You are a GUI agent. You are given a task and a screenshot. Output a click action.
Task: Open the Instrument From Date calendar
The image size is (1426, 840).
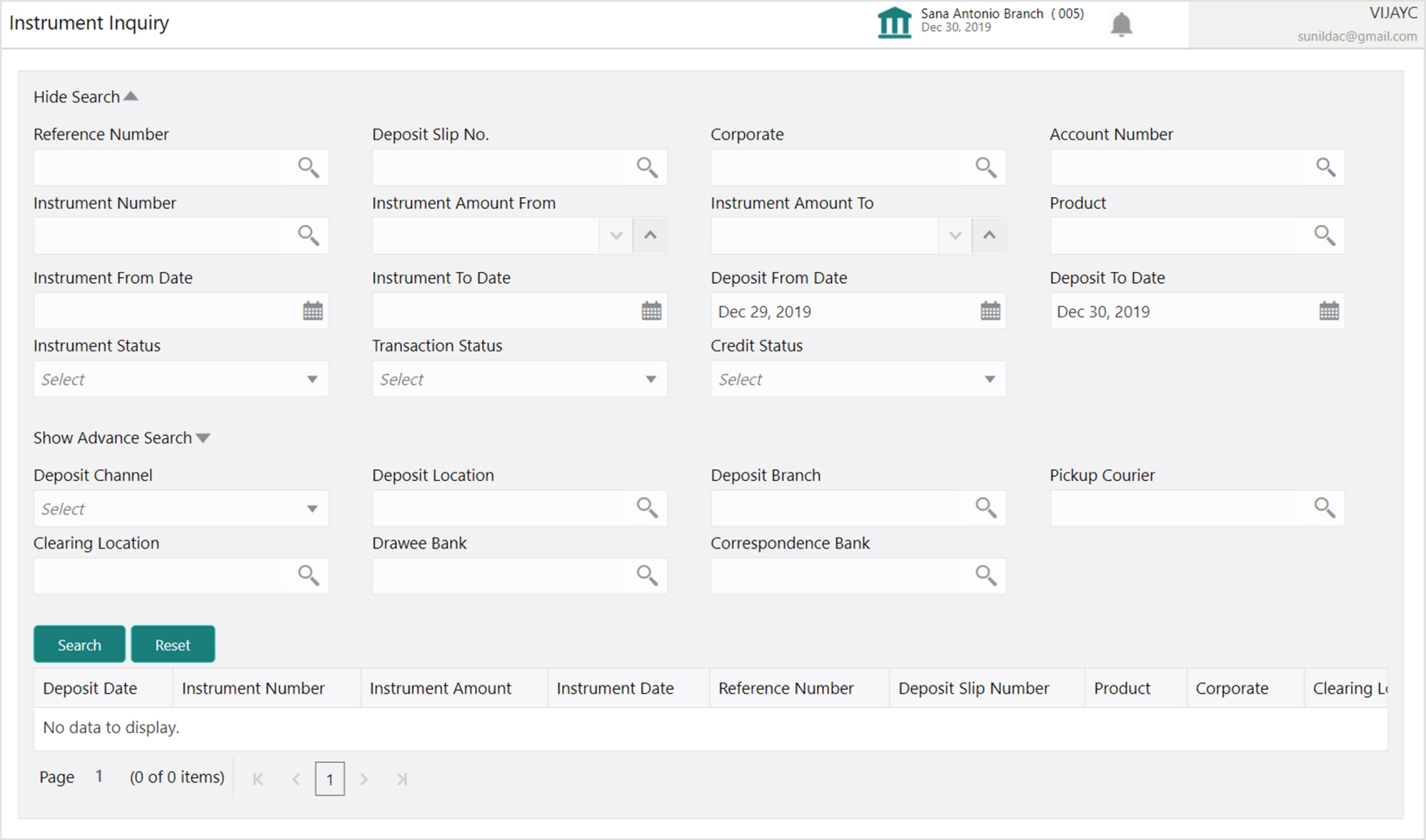[312, 311]
